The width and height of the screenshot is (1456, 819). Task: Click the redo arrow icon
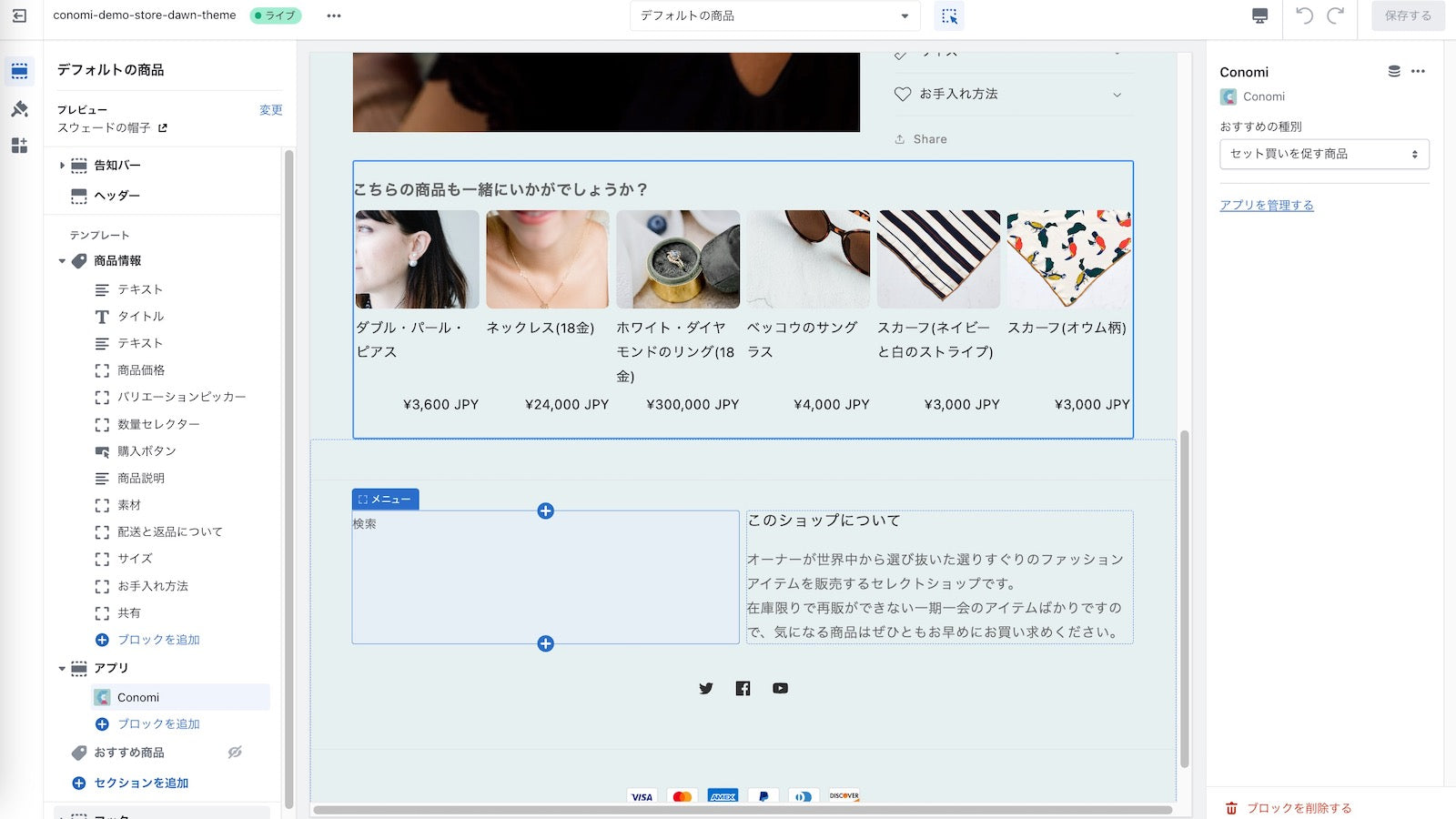(x=1335, y=15)
